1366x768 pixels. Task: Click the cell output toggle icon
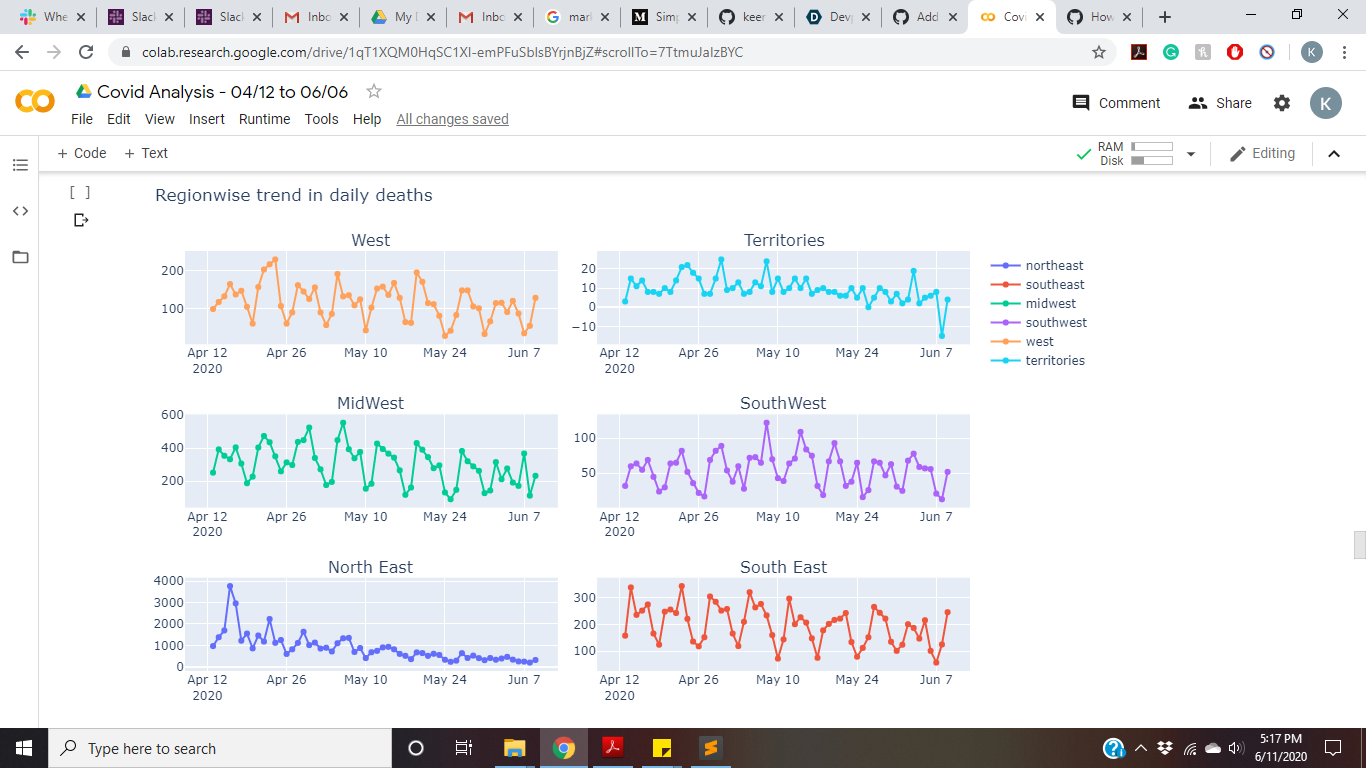pos(81,220)
